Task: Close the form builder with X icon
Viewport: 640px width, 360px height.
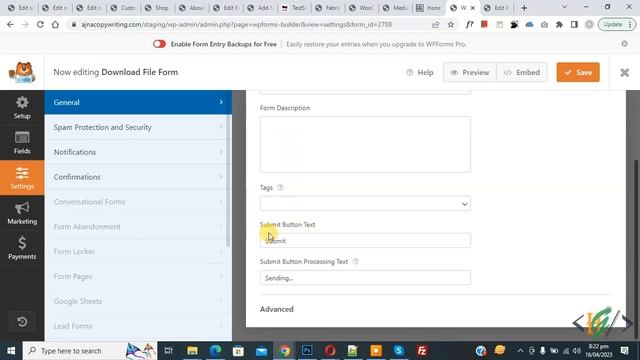Action: 624,73
